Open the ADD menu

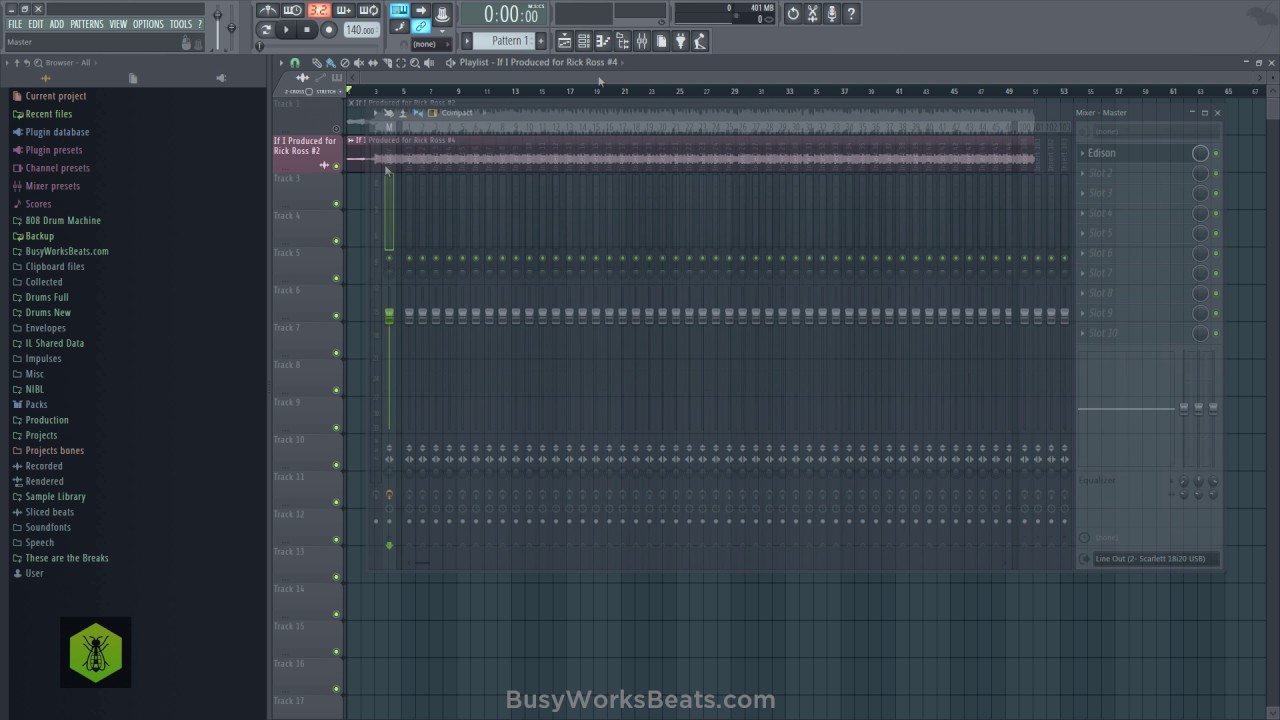pos(57,24)
